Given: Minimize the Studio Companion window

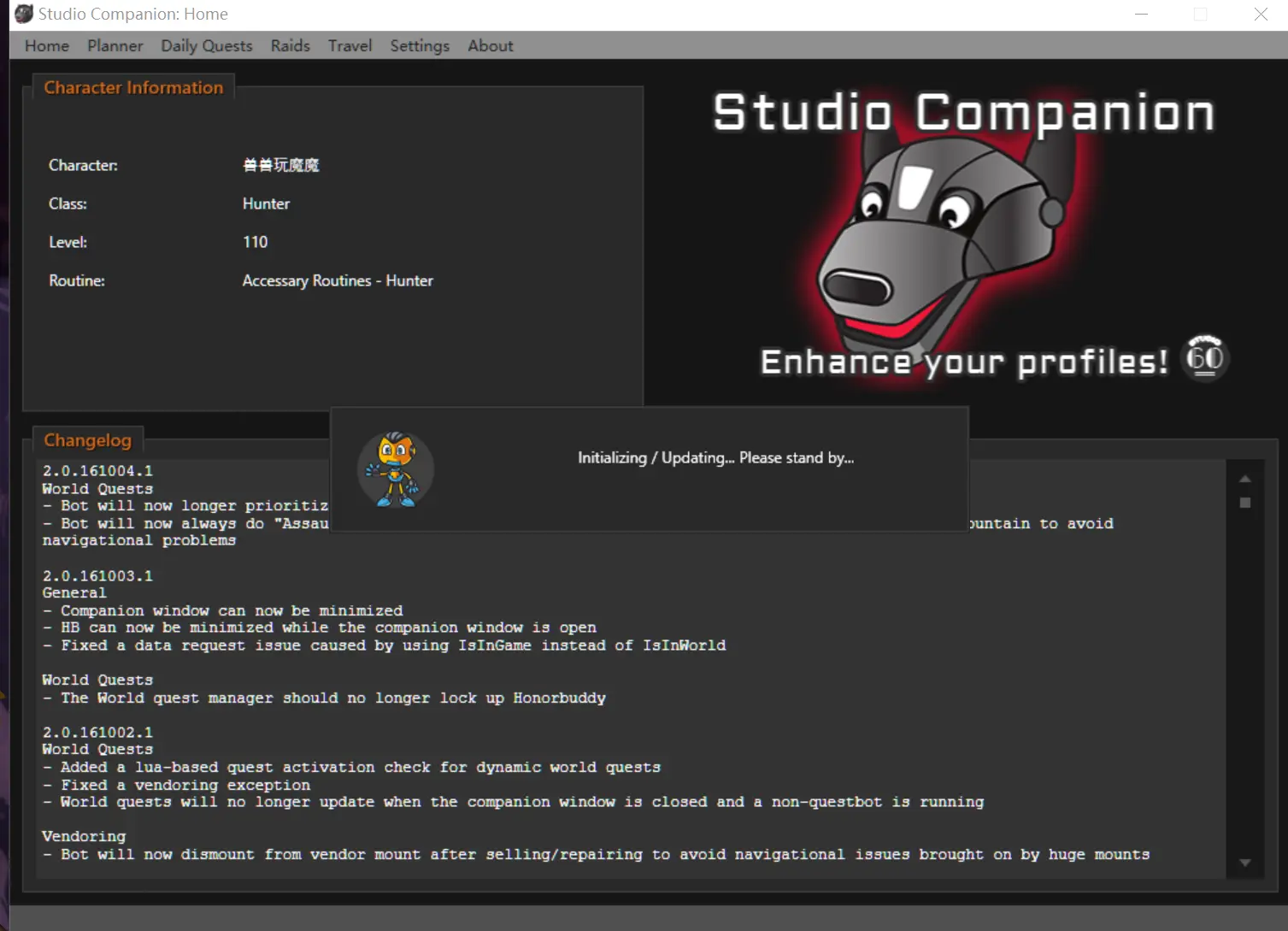Looking at the screenshot, I should [x=1141, y=14].
